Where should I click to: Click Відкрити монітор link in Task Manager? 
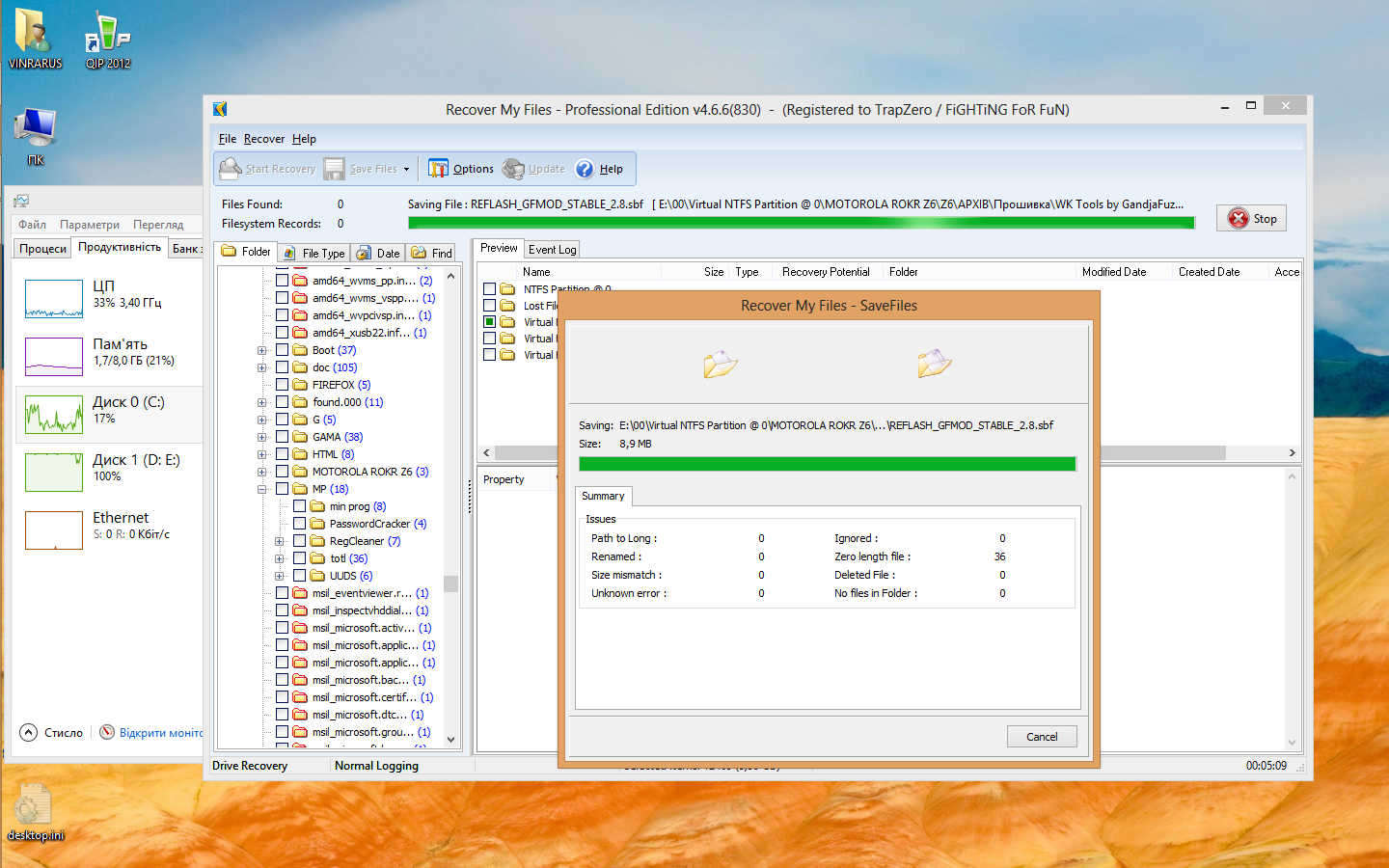[161, 733]
